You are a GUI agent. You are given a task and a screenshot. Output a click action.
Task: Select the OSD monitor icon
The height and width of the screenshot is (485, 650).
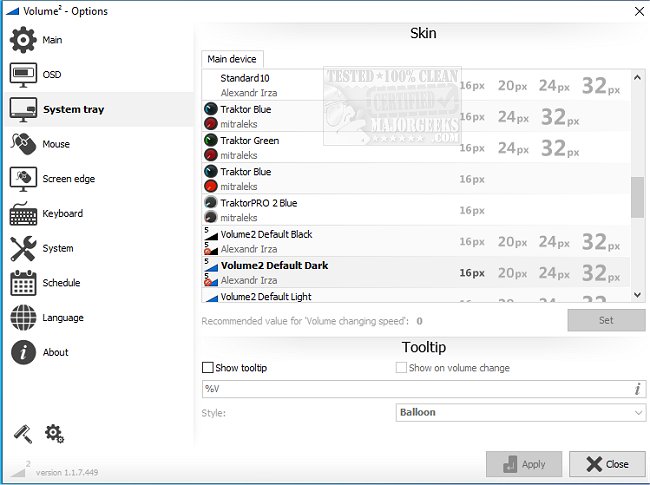pos(23,75)
